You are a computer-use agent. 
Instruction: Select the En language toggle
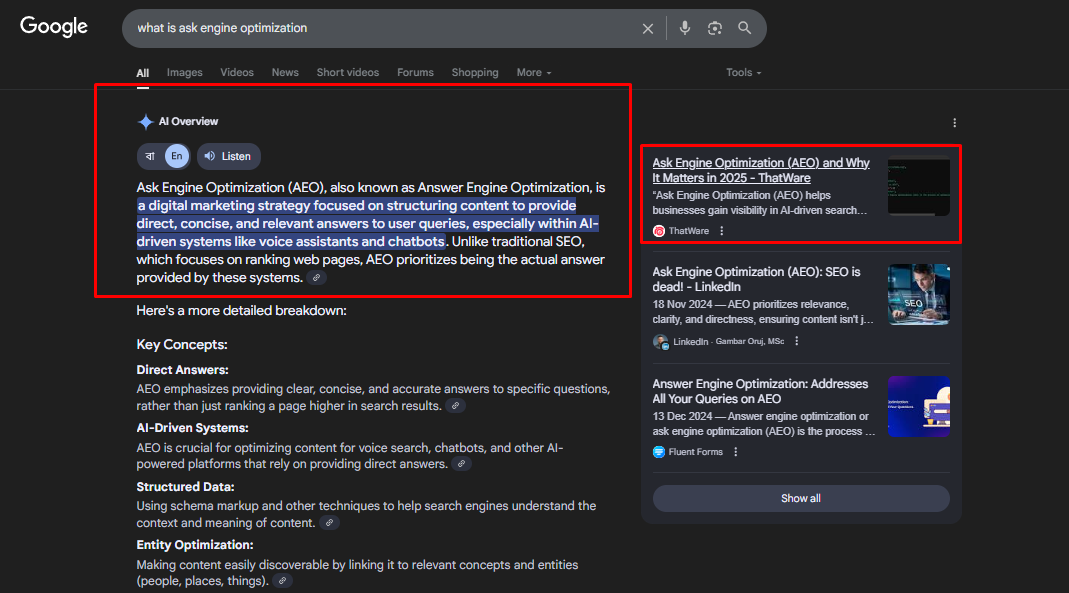177,156
